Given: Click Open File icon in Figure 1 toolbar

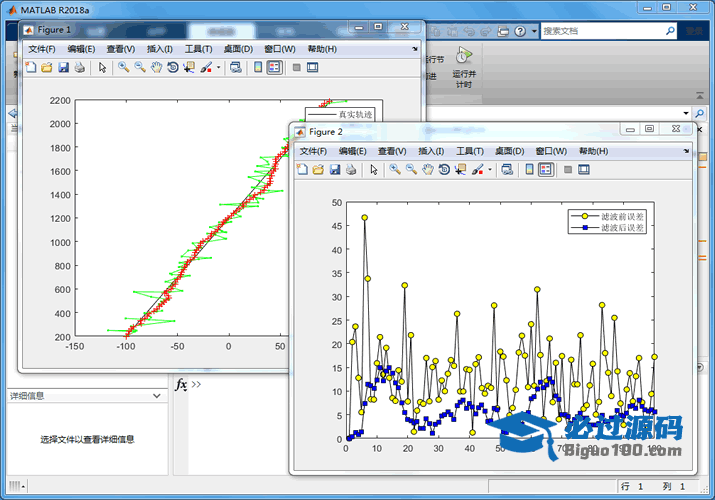Looking at the screenshot, I should coord(46,68).
